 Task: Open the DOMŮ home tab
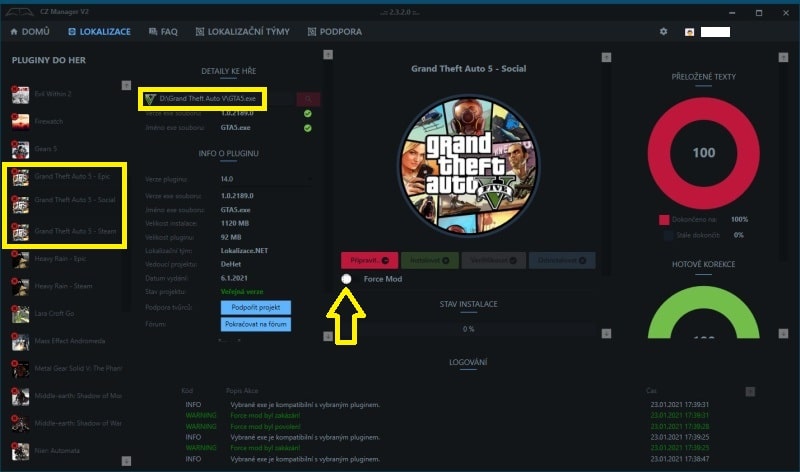30,32
